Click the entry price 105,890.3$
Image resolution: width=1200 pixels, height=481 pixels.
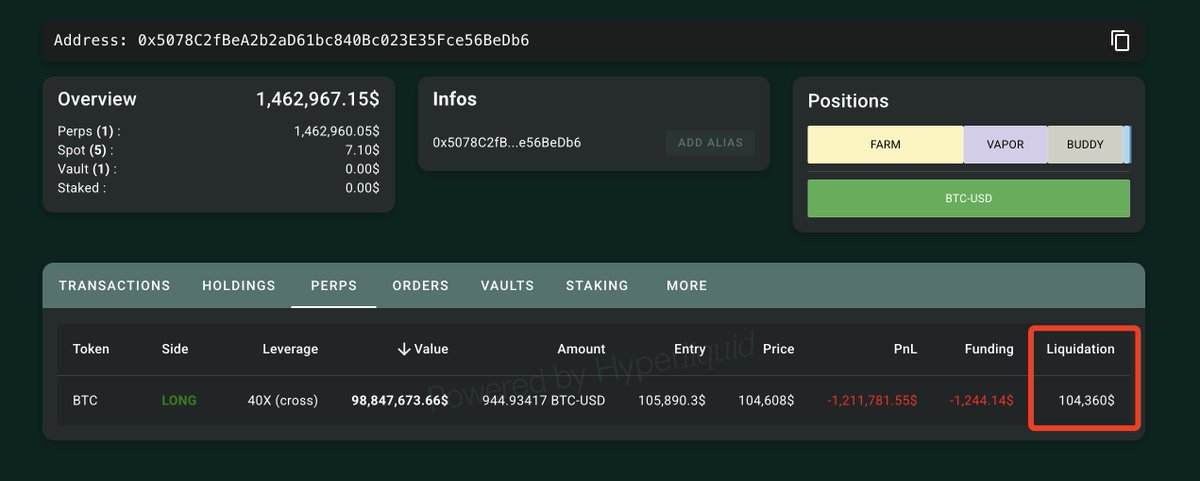click(672, 400)
